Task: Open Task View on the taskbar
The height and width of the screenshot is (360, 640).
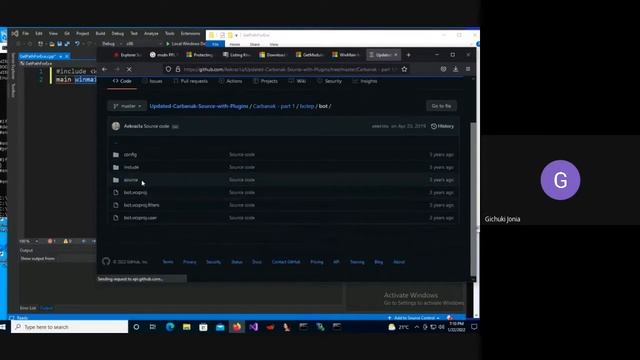Action: click(x=153, y=327)
